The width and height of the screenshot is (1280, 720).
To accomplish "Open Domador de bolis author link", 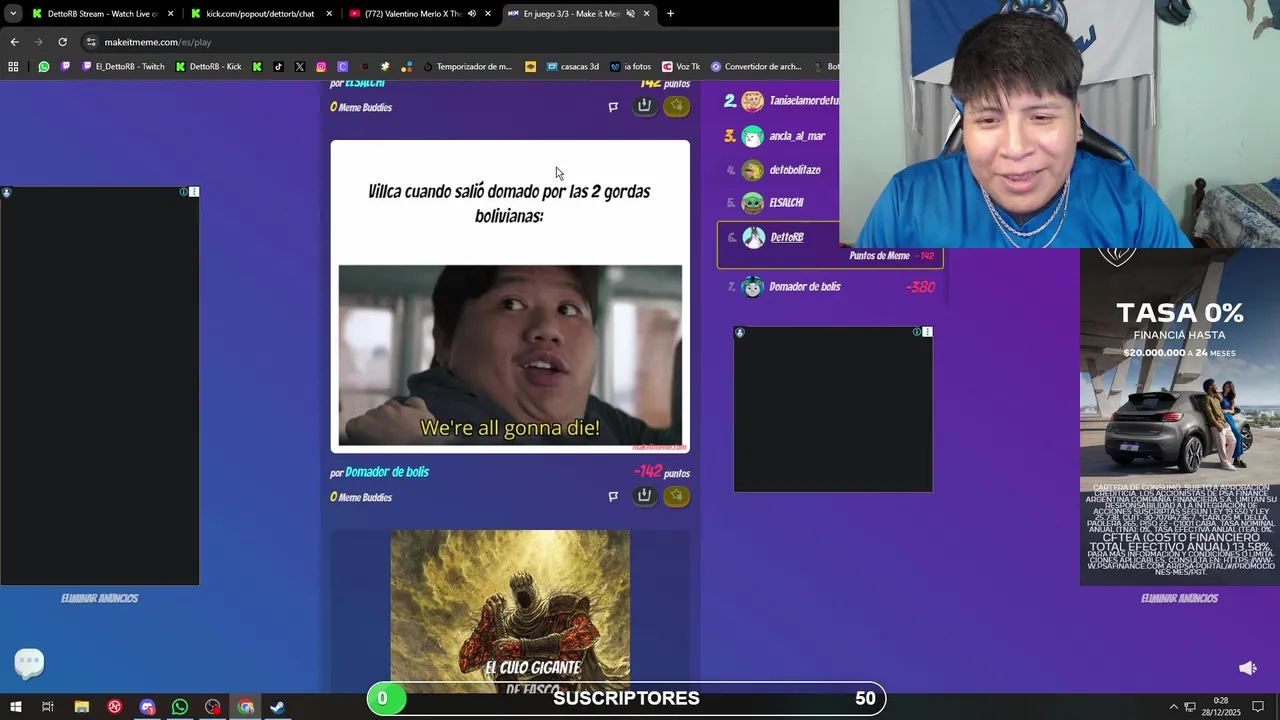I will [x=387, y=472].
